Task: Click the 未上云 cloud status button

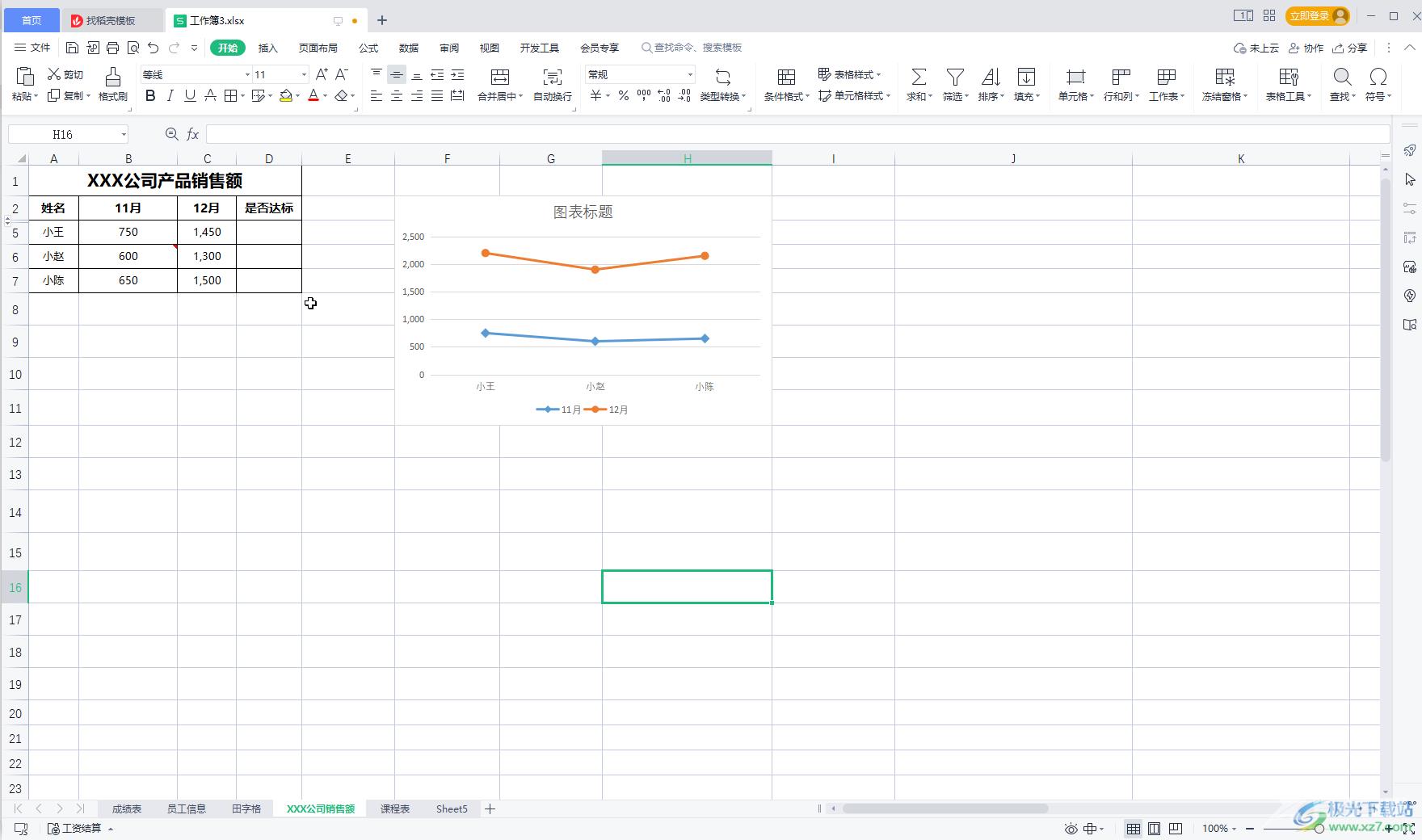Action: [1256, 48]
